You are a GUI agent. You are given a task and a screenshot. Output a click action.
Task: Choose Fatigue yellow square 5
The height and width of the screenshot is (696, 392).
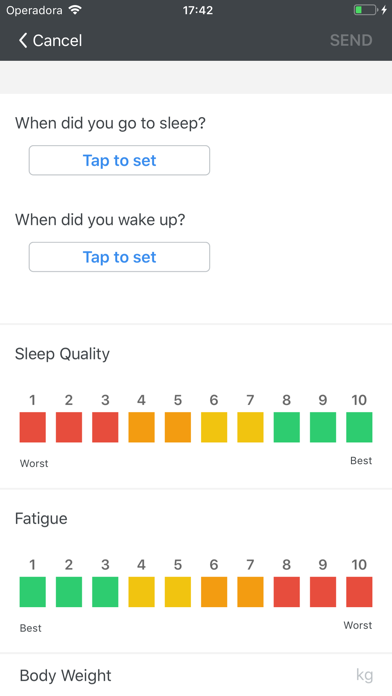pyautogui.click(x=178, y=592)
